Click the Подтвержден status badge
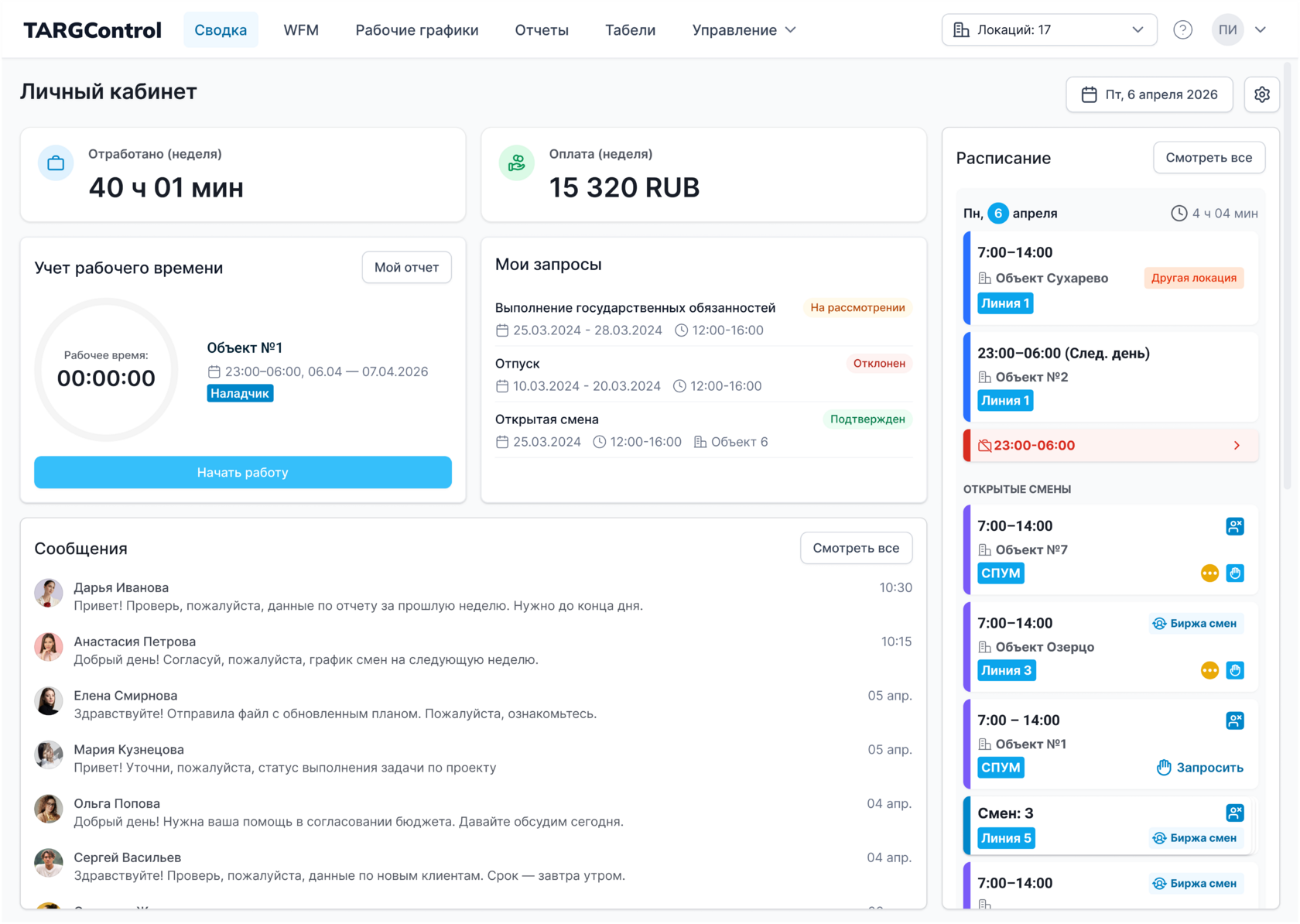The width and height of the screenshot is (1300, 924). 867,419
